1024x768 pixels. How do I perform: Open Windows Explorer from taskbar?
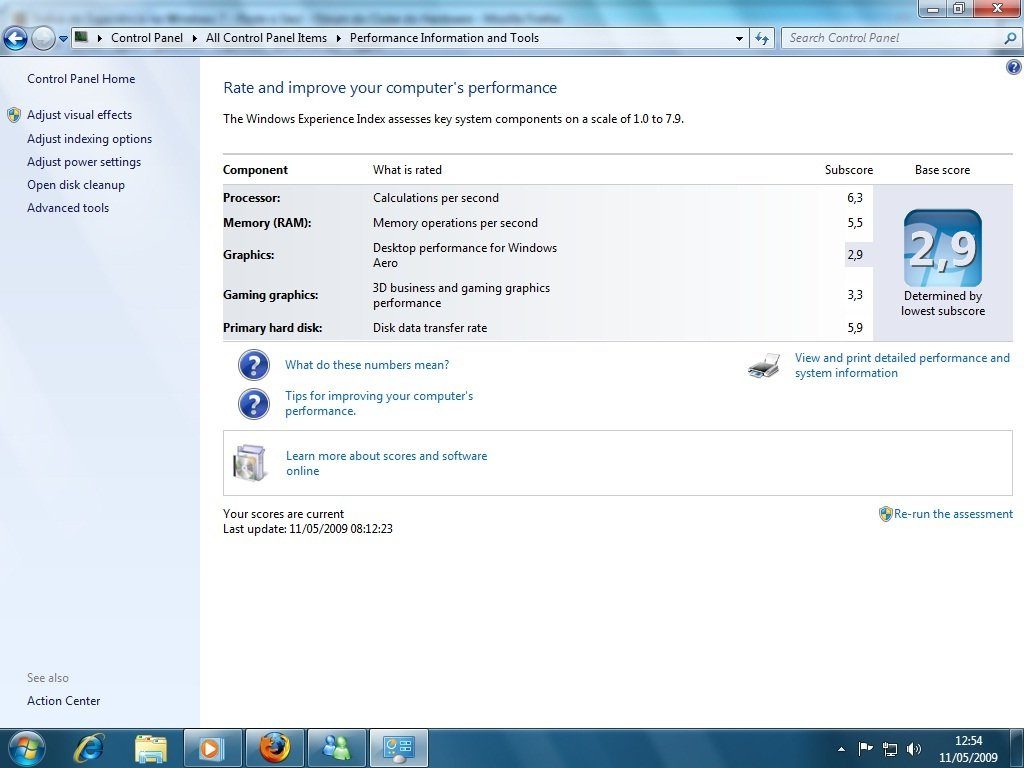pyautogui.click(x=150, y=748)
